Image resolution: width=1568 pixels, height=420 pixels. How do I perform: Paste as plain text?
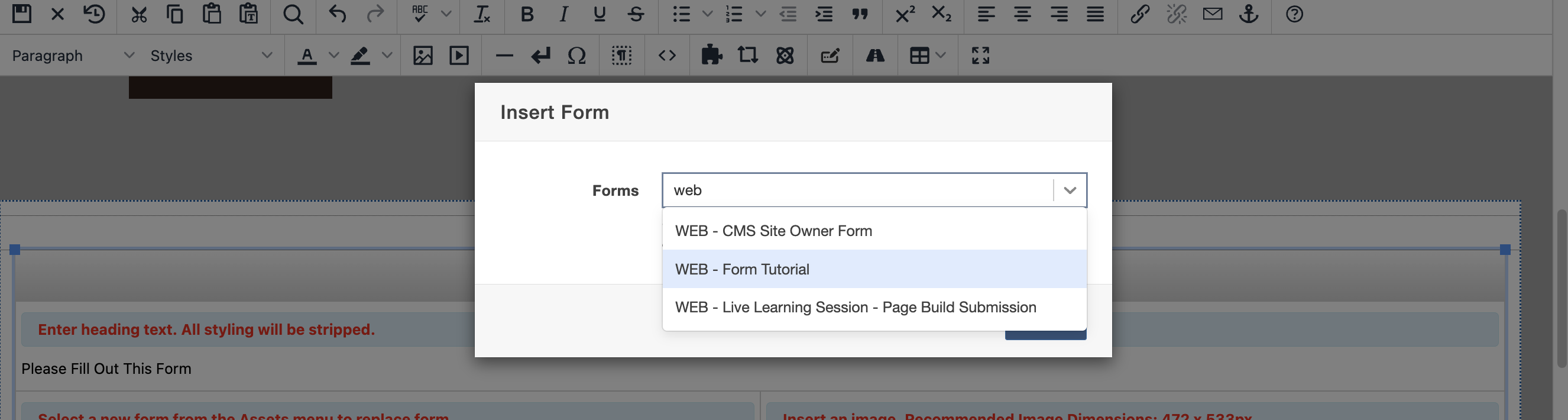tap(248, 14)
